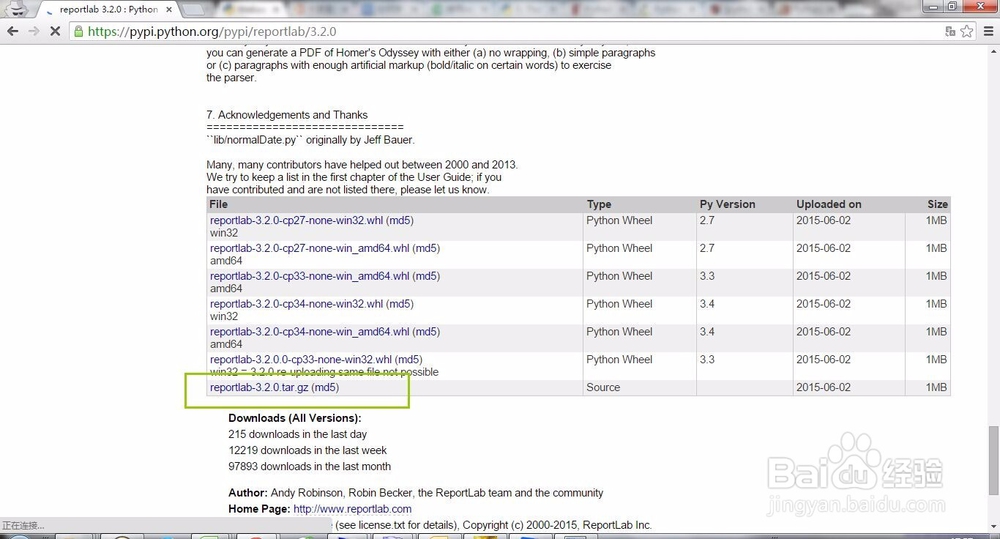1000x539 pixels.
Task: Download reportlab-3.2.0-cp27-none-win32.whl
Action: click(x=297, y=220)
